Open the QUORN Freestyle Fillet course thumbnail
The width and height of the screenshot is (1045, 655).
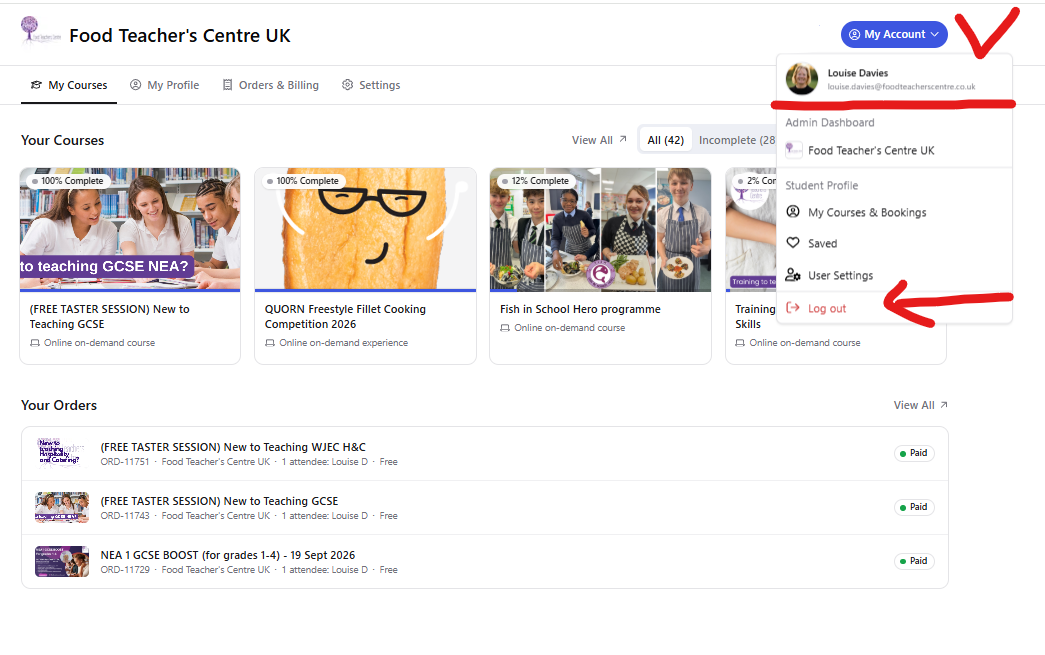coord(365,229)
